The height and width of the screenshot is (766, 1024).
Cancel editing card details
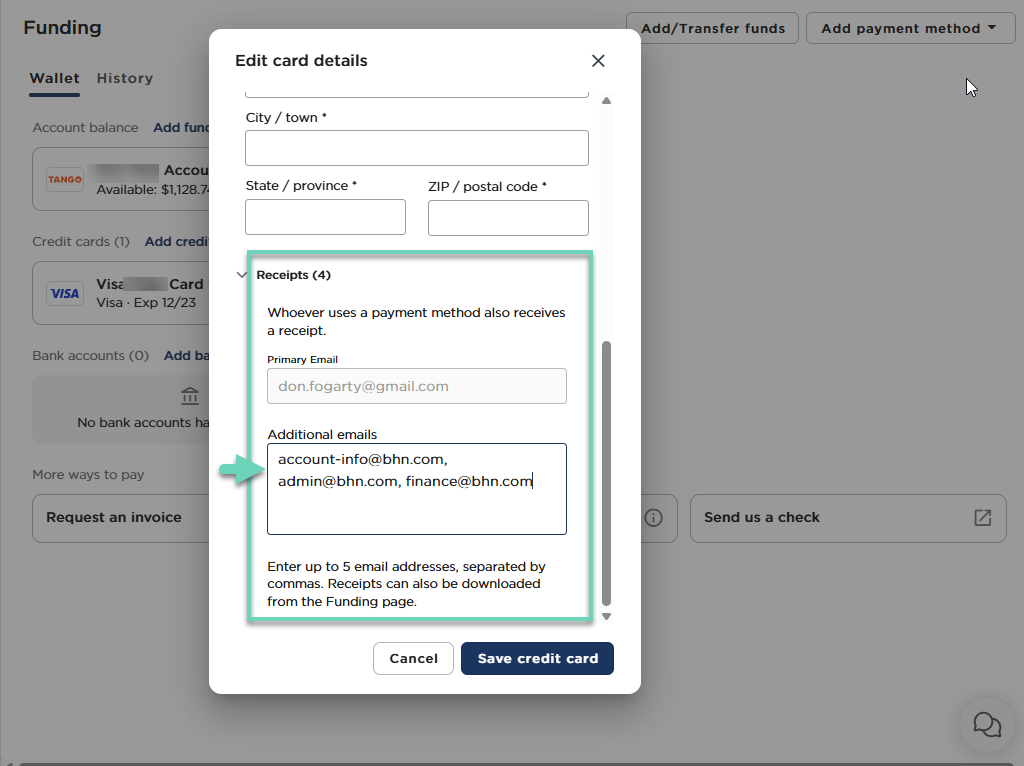click(x=413, y=658)
